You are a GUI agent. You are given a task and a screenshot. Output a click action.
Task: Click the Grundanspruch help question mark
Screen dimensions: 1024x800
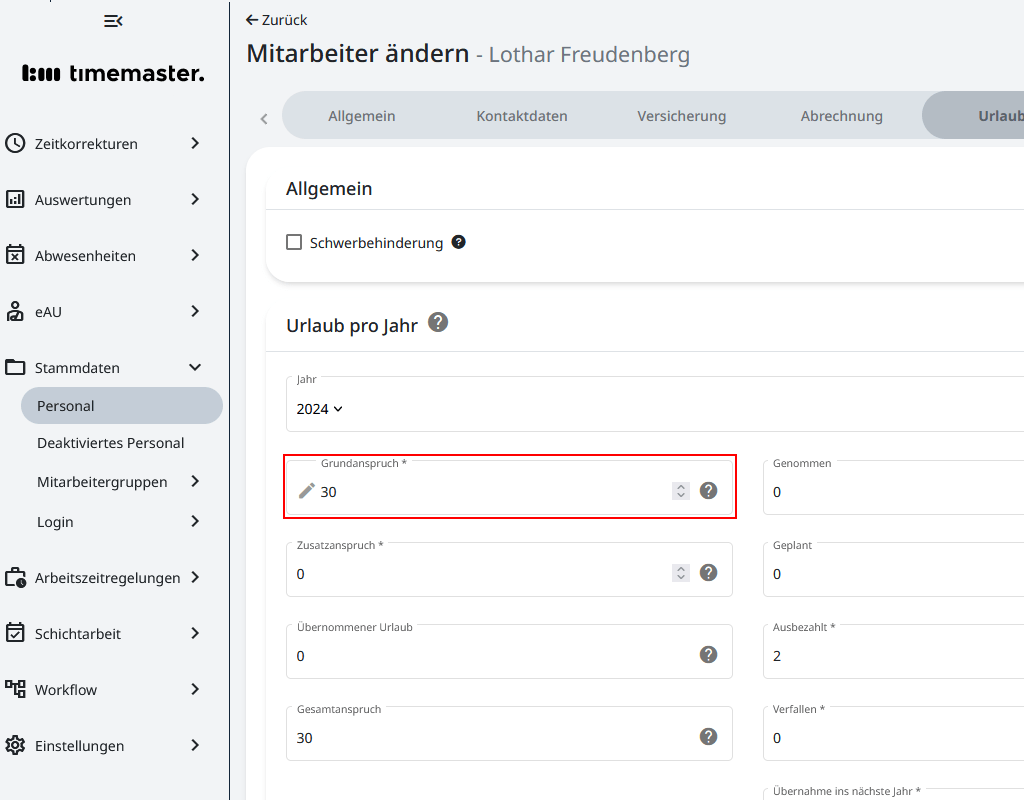[708, 490]
